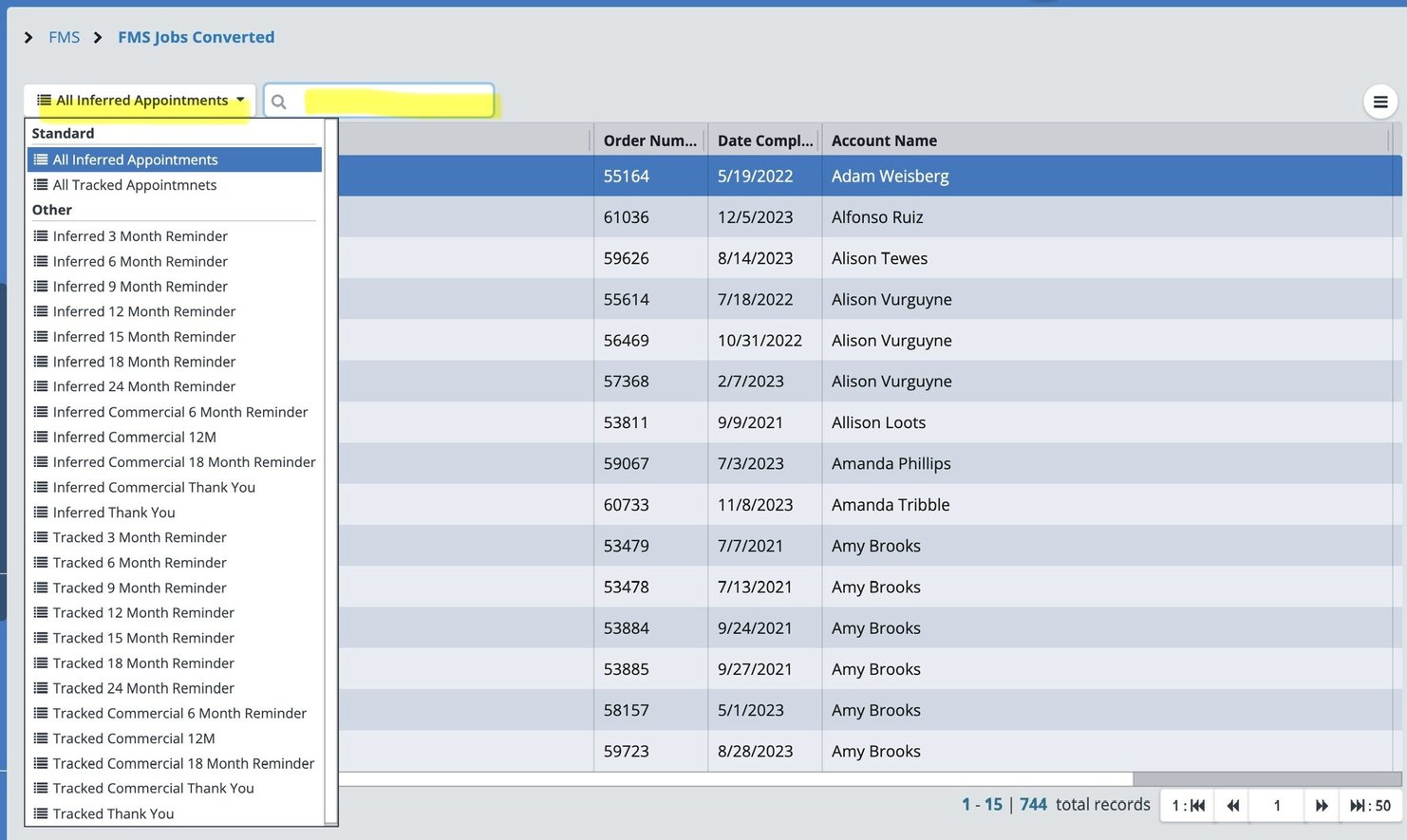Open the FMS breadcrumb link

coord(65,38)
